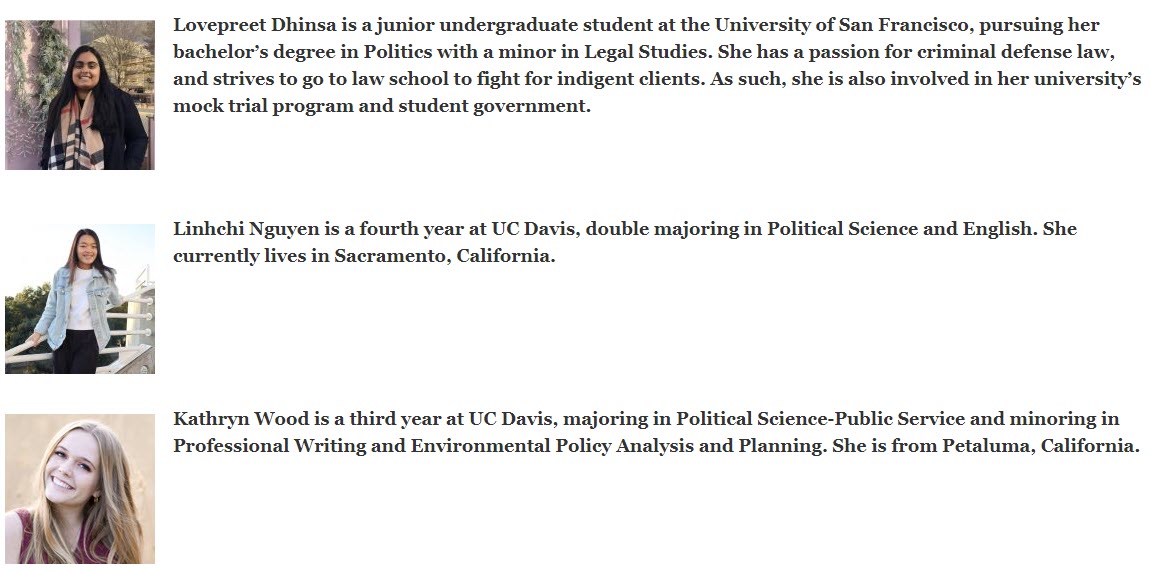Click the text Petaluma, California
The image size is (1150, 572).
pyautogui.click(x=1041, y=446)
